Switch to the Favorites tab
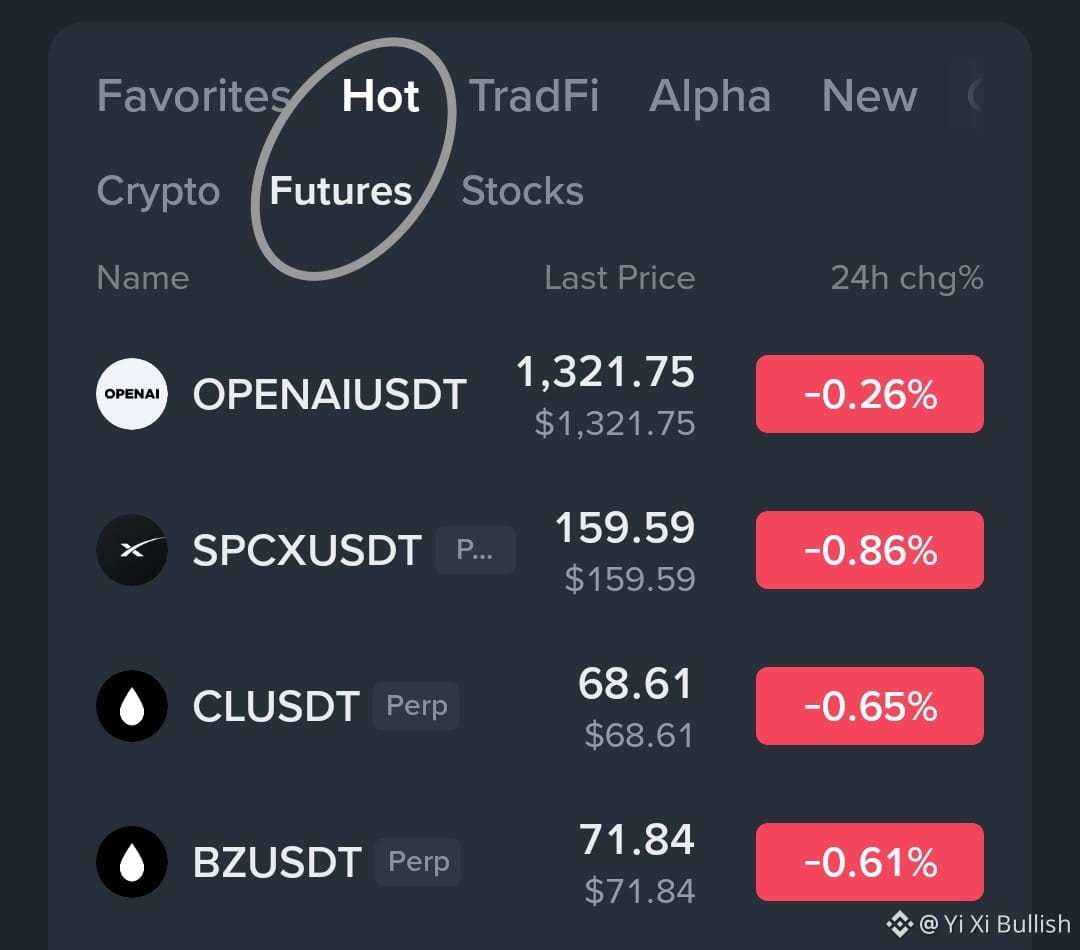Viewport: 1080px width, 950px height. coord(194,95)
